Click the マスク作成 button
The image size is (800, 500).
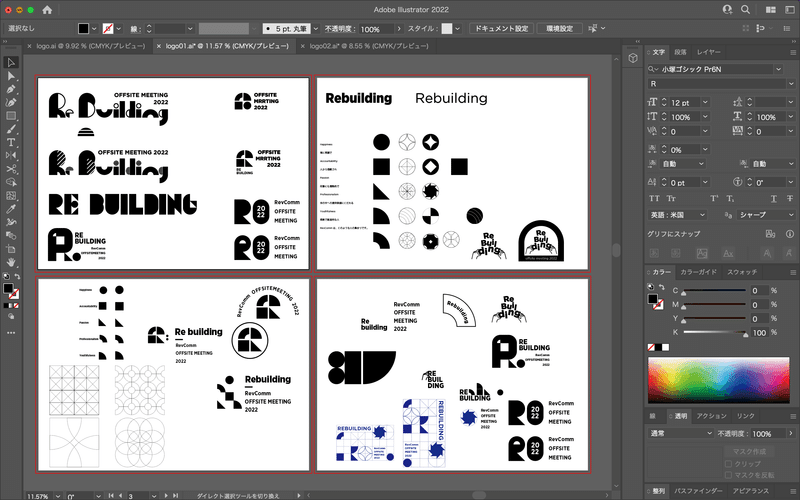point(749,452)
